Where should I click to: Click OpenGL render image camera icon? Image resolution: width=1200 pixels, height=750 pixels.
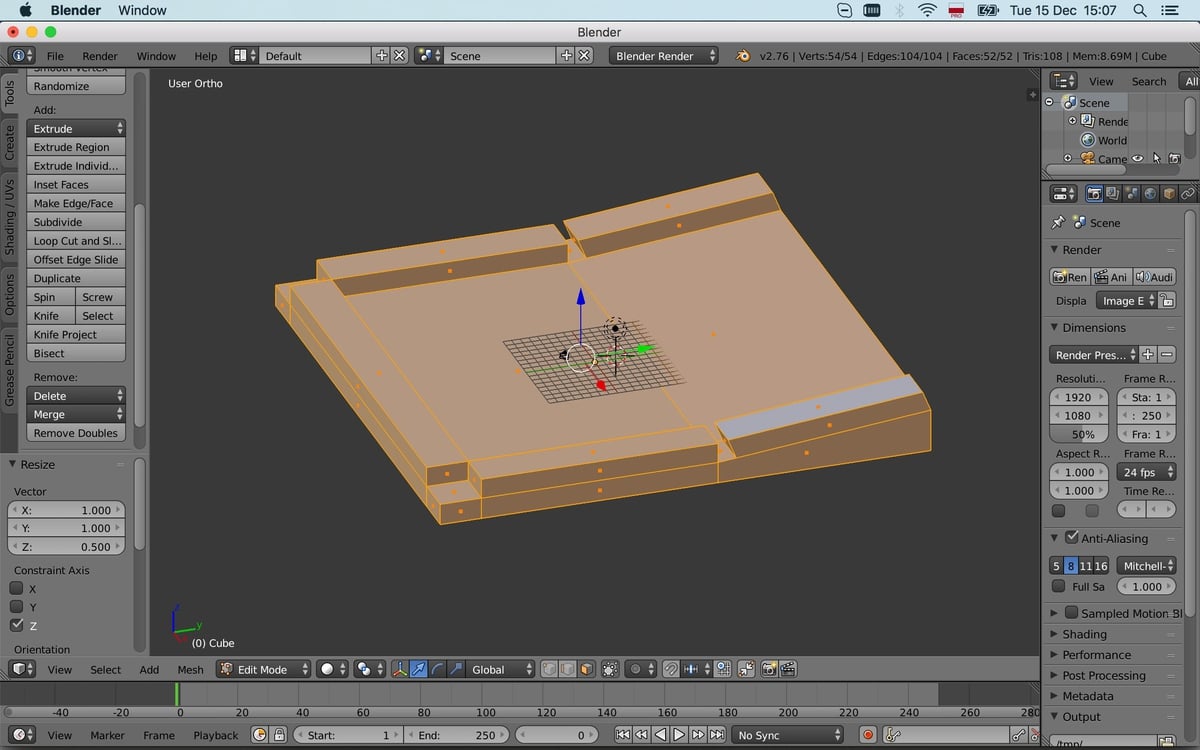tap(769, 669)
